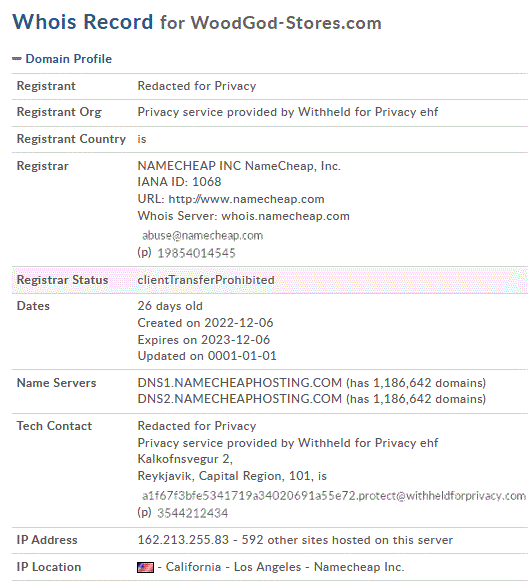Click the whois.namecheap.com server text
Screen dimensions: 528x582
[x=285, y=216]
